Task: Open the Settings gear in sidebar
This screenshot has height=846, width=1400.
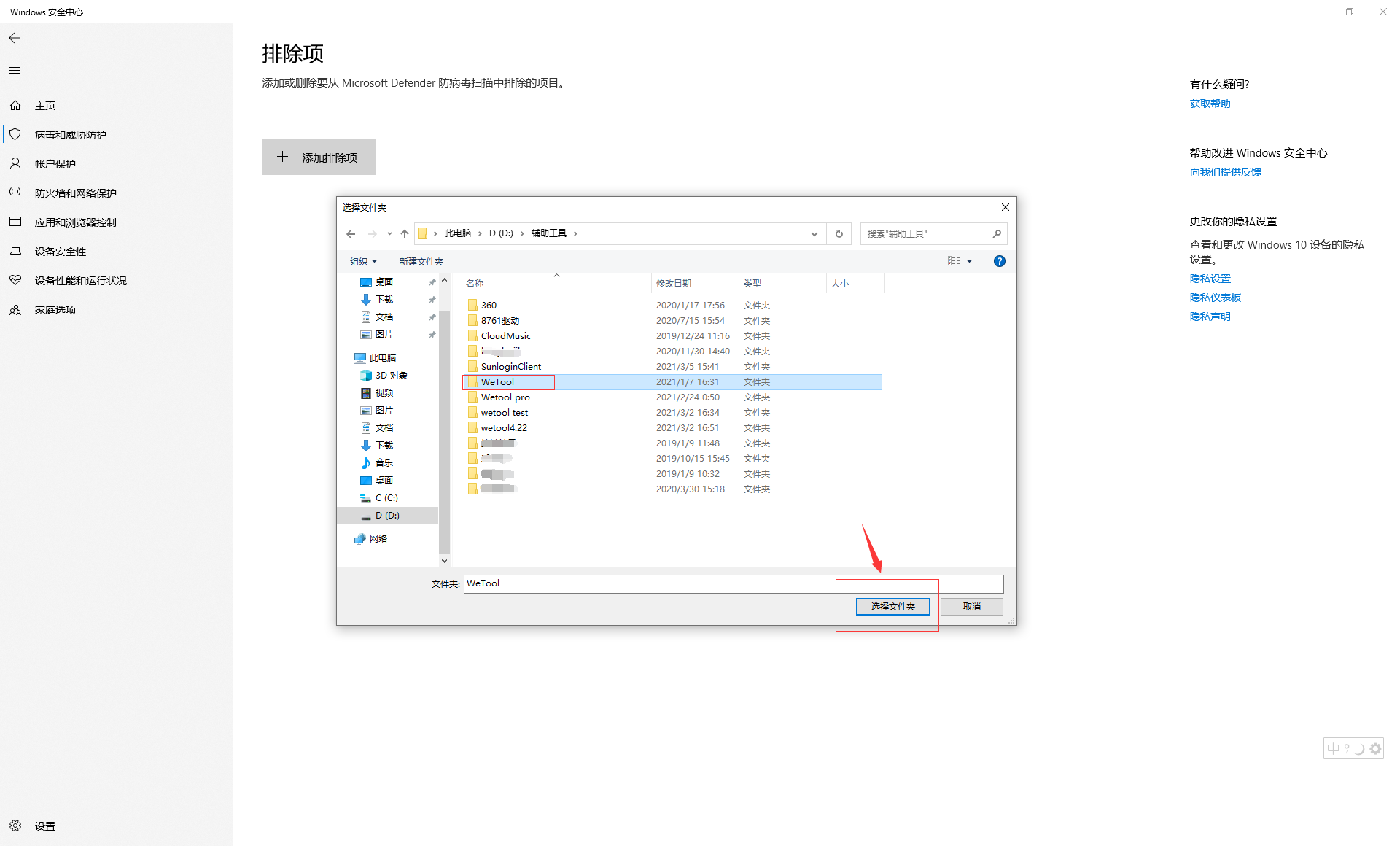Action: [x=15, y=826]
